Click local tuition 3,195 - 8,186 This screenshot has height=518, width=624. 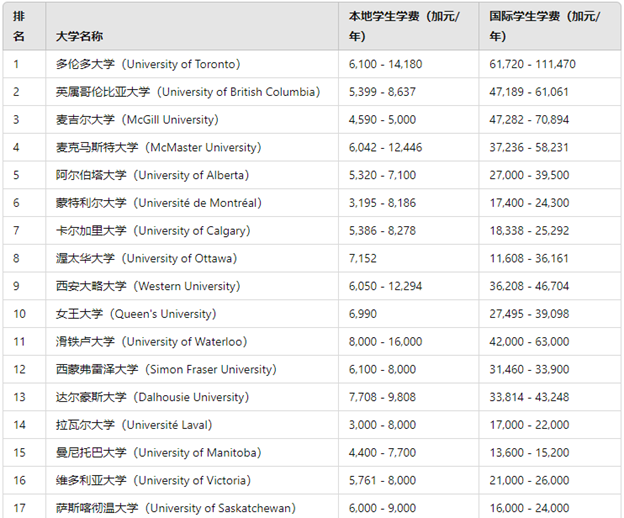[x=382, y=203]
